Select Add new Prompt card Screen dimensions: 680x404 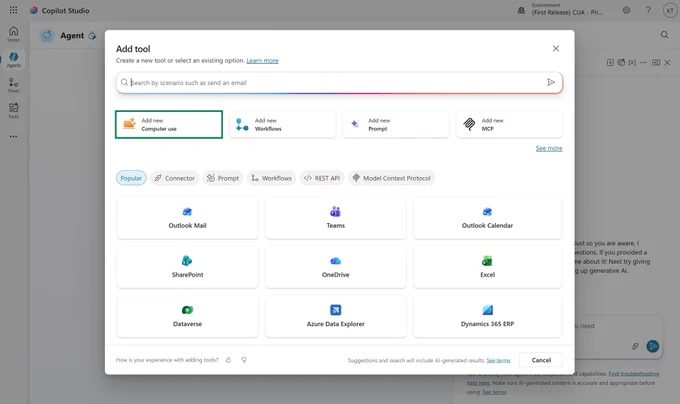396,124
